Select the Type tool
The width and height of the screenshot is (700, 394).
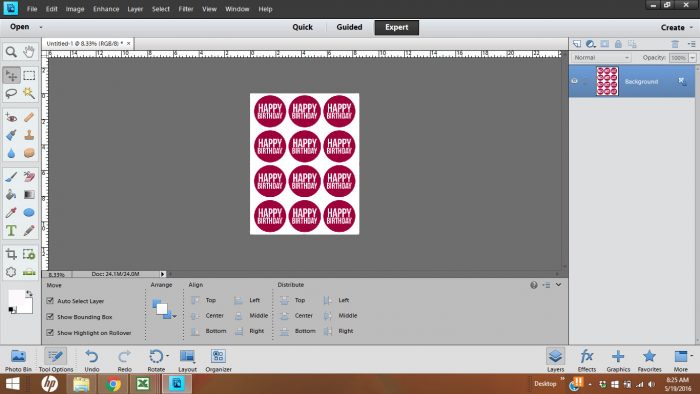11,231
